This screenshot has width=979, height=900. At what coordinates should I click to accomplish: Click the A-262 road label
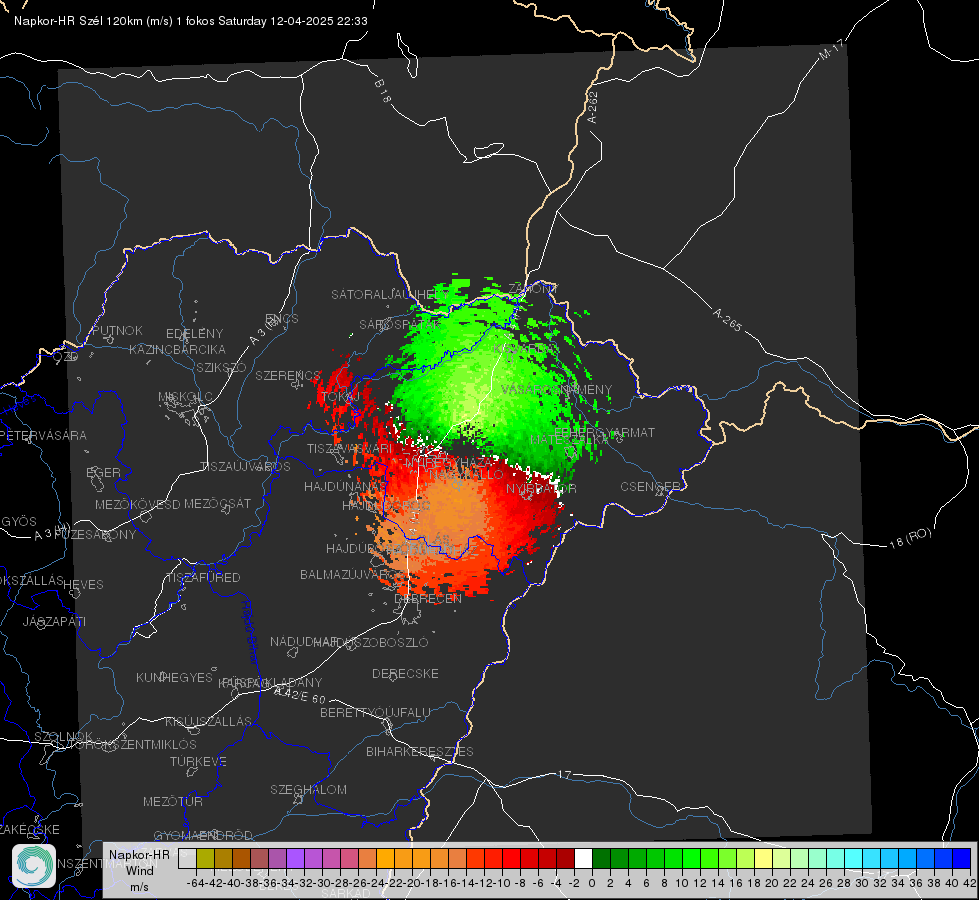593,107
